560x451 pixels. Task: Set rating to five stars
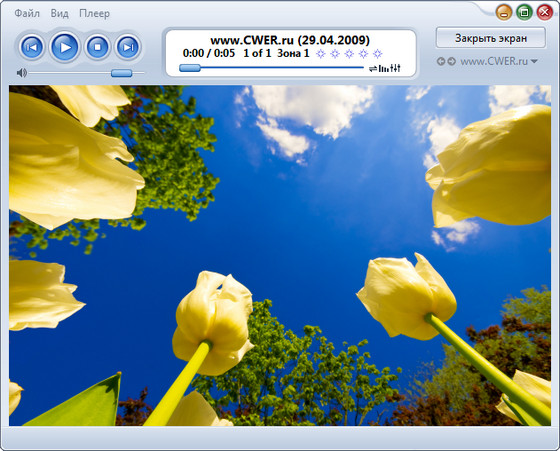378,54
